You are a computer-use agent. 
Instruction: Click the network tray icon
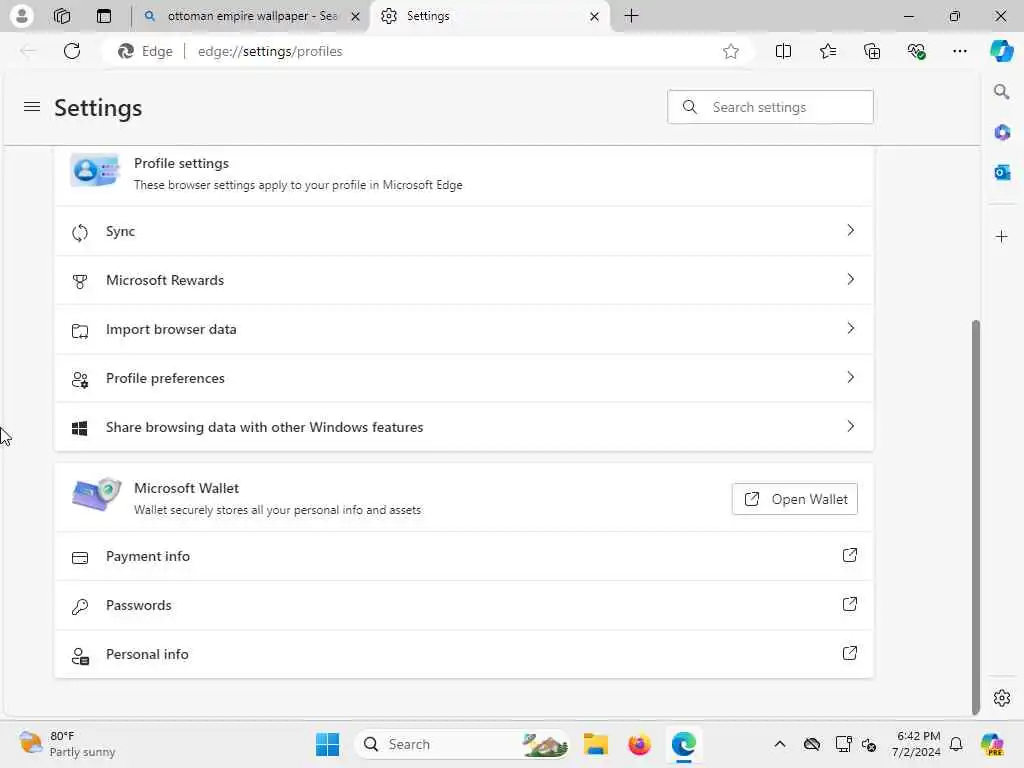[x=843, y=744]
